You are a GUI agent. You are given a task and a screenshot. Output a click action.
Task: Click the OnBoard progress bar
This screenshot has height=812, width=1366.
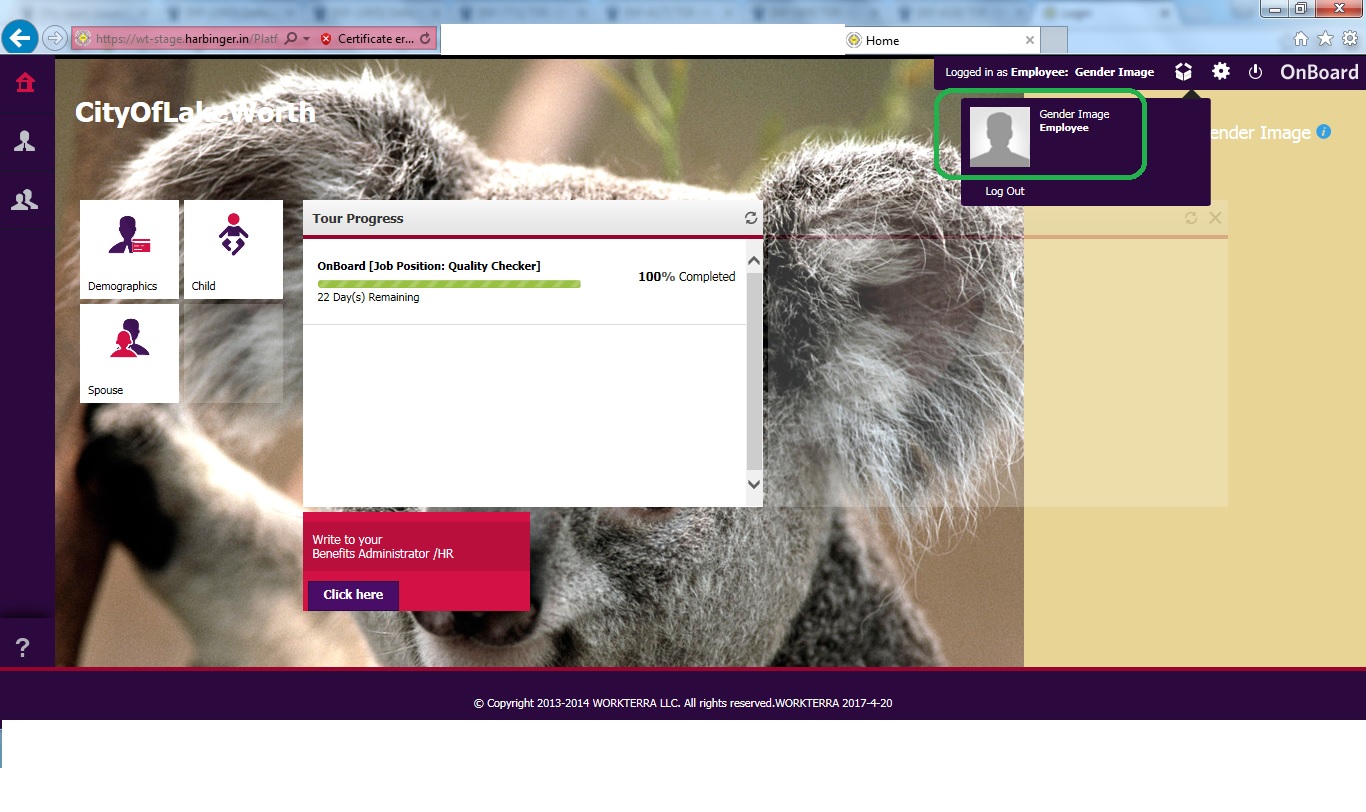tap(449, 284)
